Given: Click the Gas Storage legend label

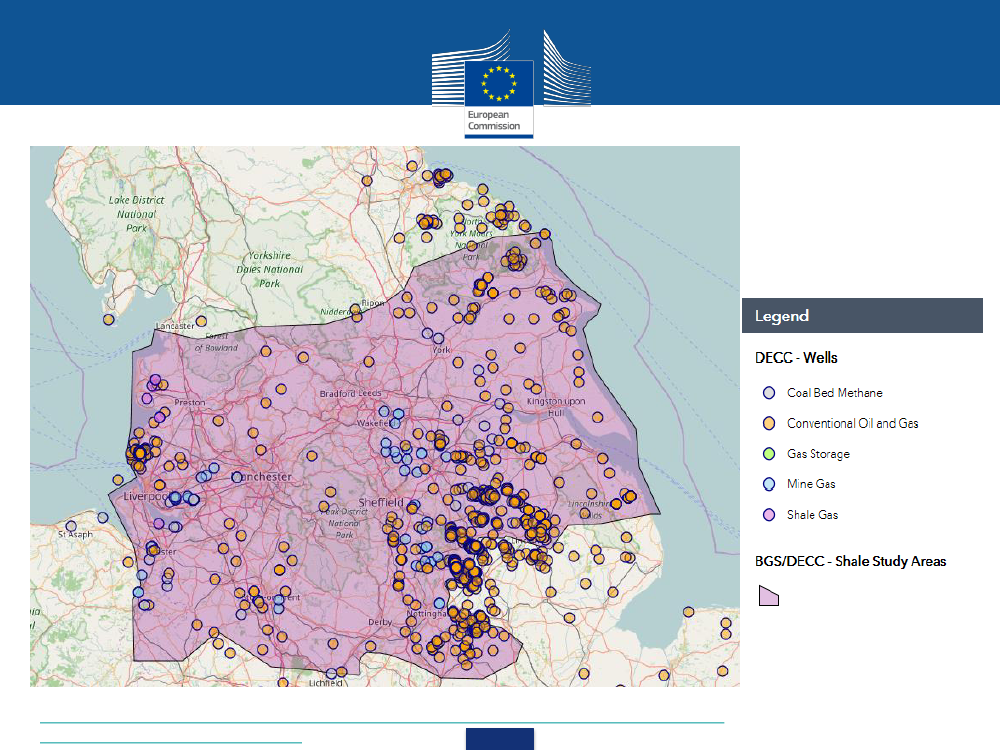Looking at the screenshot, I should click(x=818, y=454).
